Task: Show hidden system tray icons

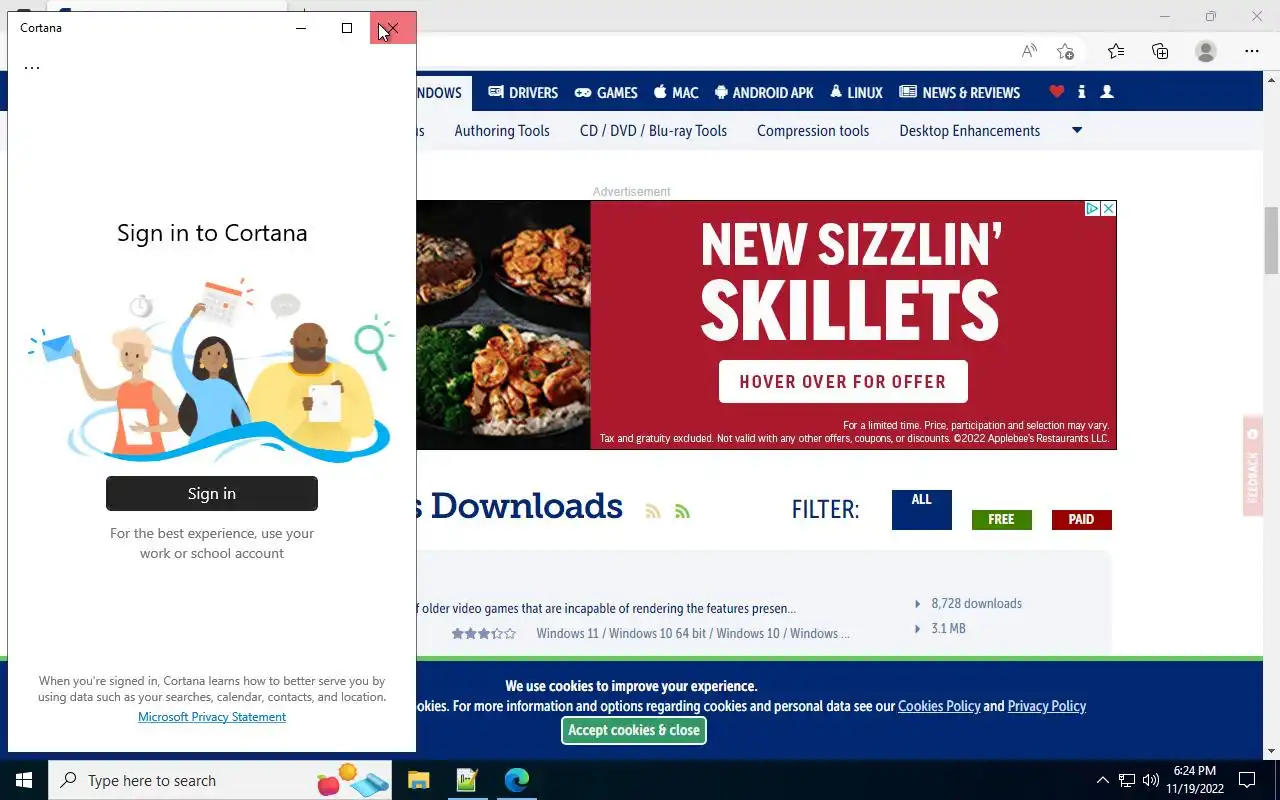Action: pos(1103,780)
